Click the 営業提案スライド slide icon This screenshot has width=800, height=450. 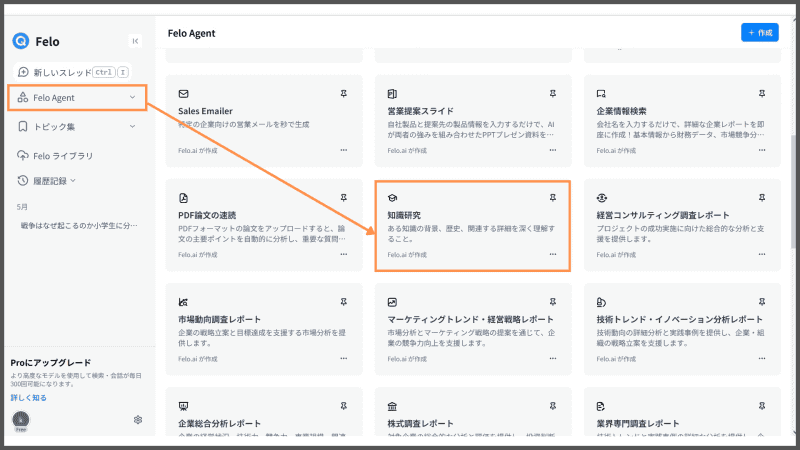[x=392, y=94]
